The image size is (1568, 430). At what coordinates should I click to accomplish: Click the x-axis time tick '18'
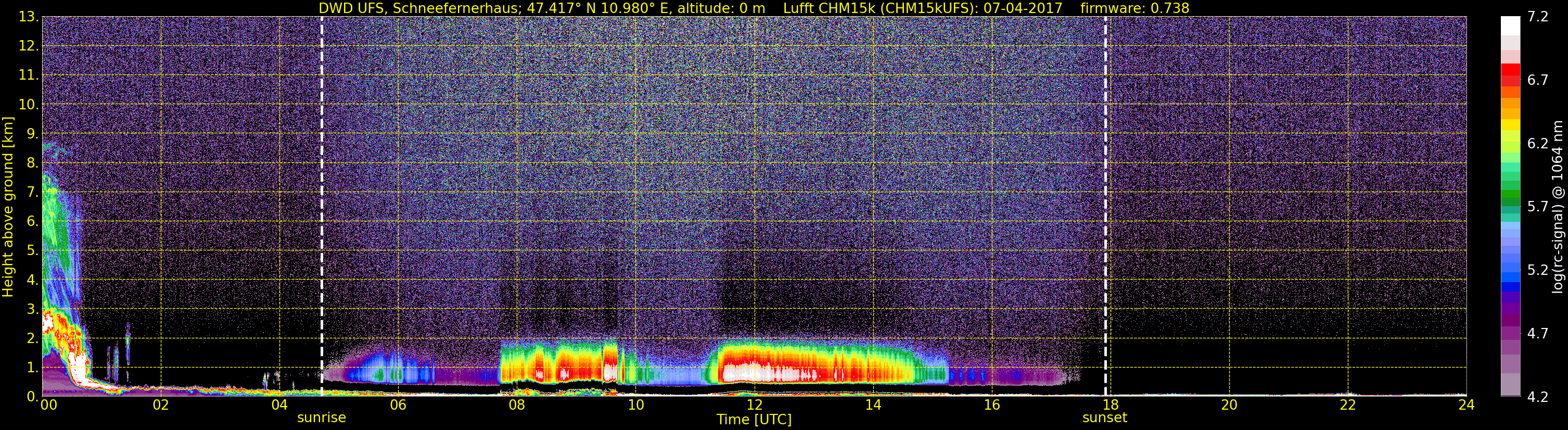pyautogui.click(x=1110, y=406)
